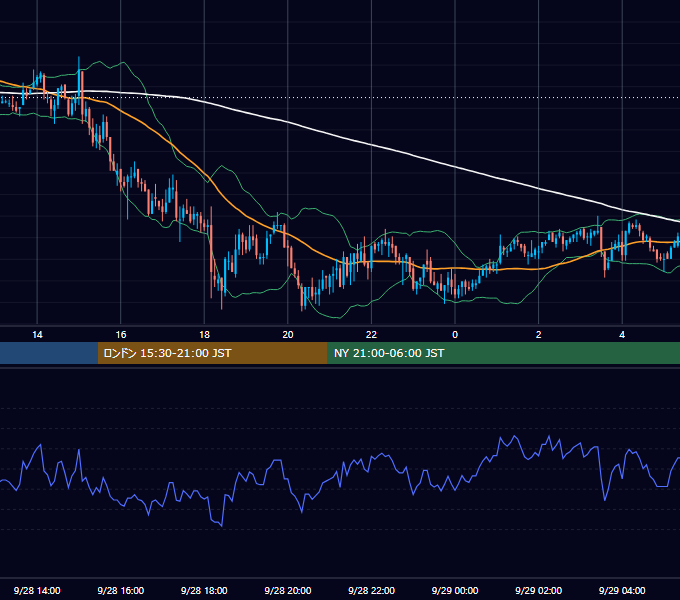The height and width of the screenshot is (600, 680).
Task: Click the 2 hour axis label
Action: (538, 335)
